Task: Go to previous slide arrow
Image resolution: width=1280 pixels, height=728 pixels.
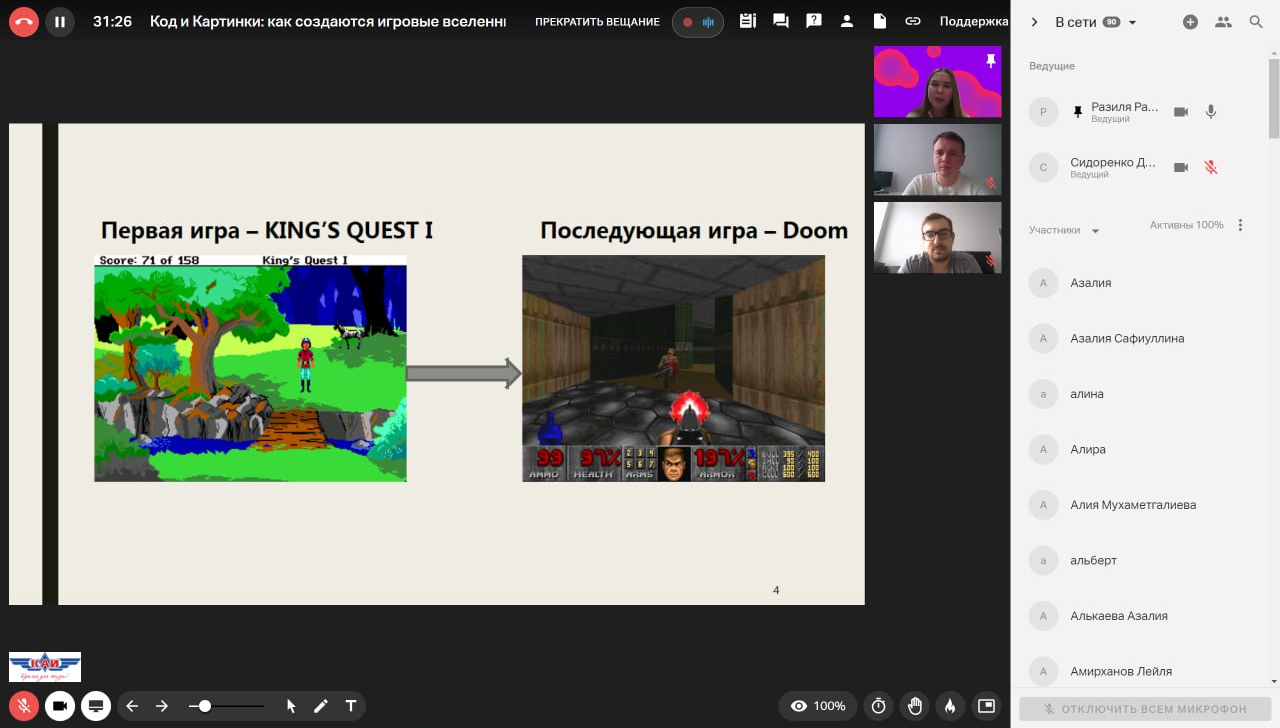Action: point(132,706)
